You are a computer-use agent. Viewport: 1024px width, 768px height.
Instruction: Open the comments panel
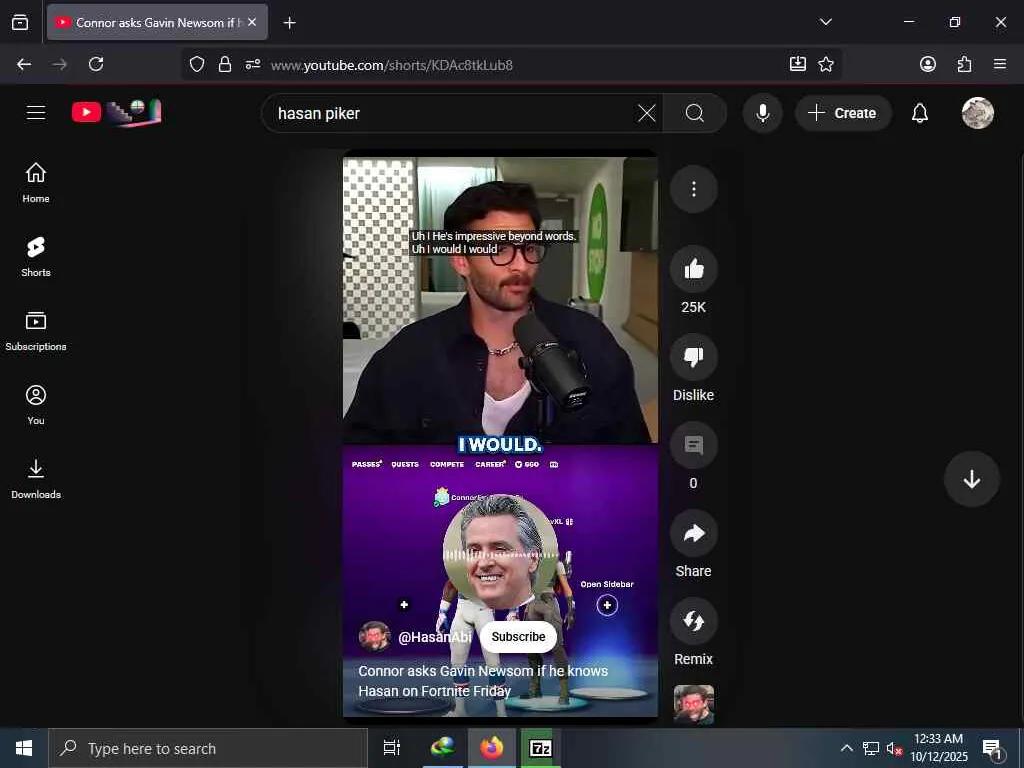[x=694, y=445]
